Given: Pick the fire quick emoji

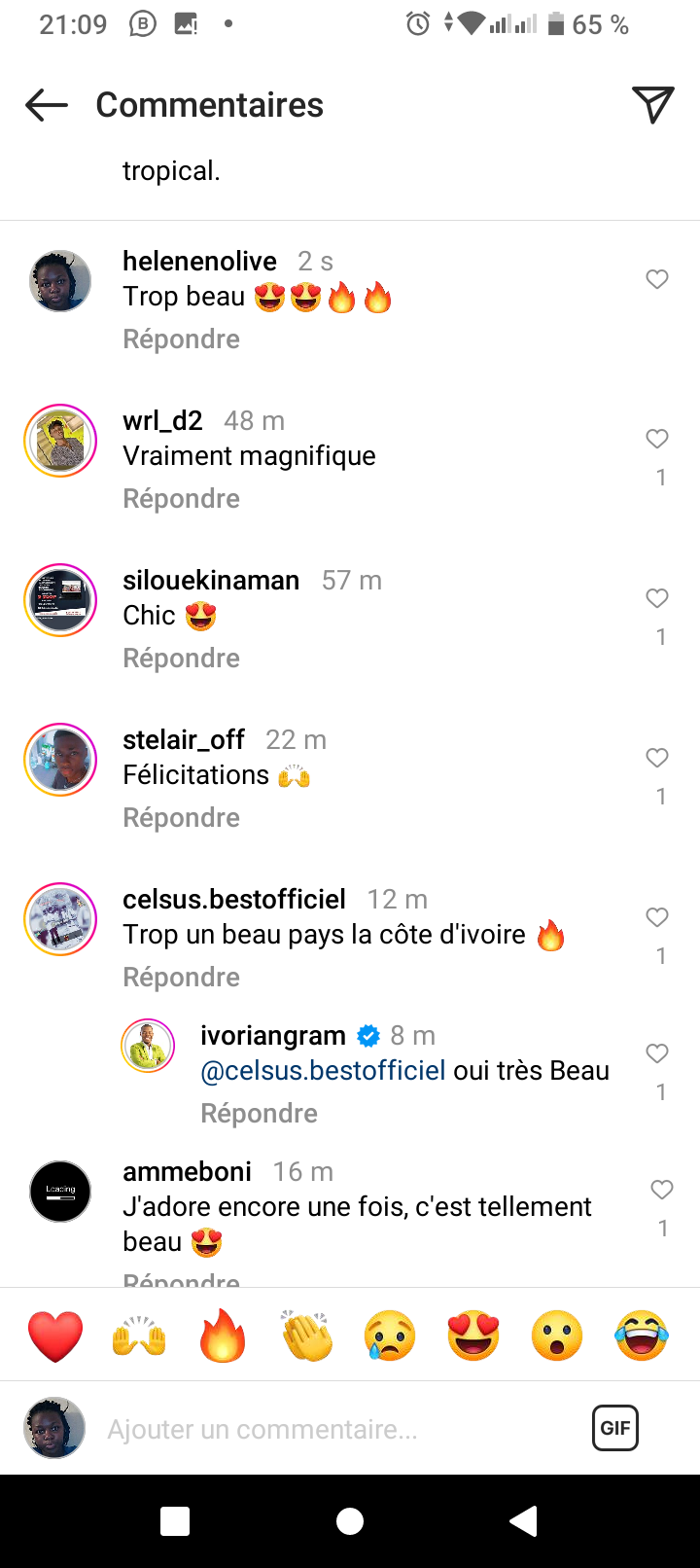Looking at the screenshot, I should (223, 1336).
